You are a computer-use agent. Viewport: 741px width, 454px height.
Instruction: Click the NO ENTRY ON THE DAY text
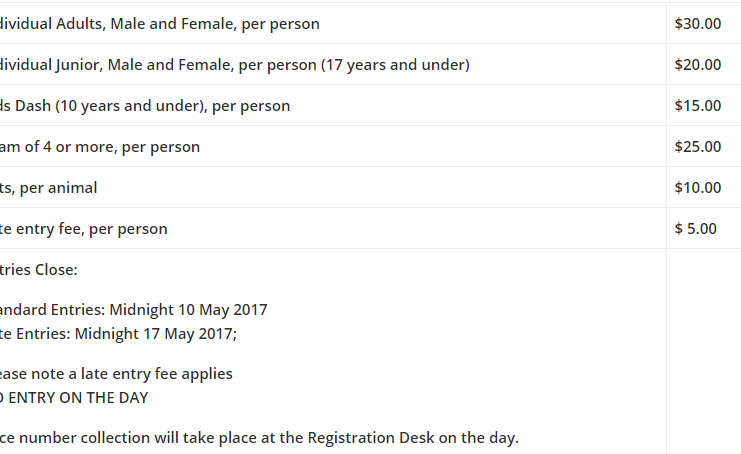74,398
